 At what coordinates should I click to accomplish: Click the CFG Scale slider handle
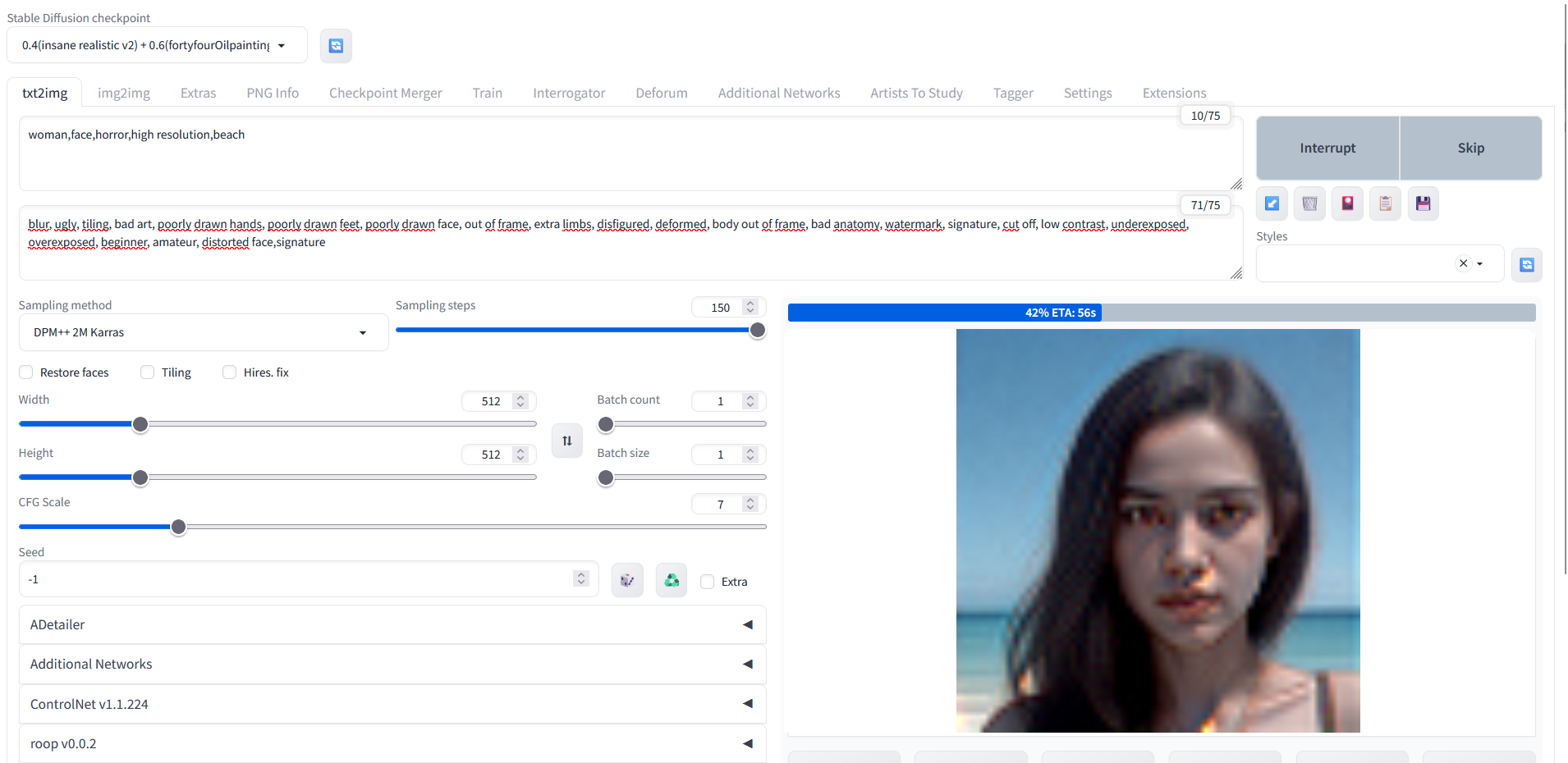[x=178, y=528]
